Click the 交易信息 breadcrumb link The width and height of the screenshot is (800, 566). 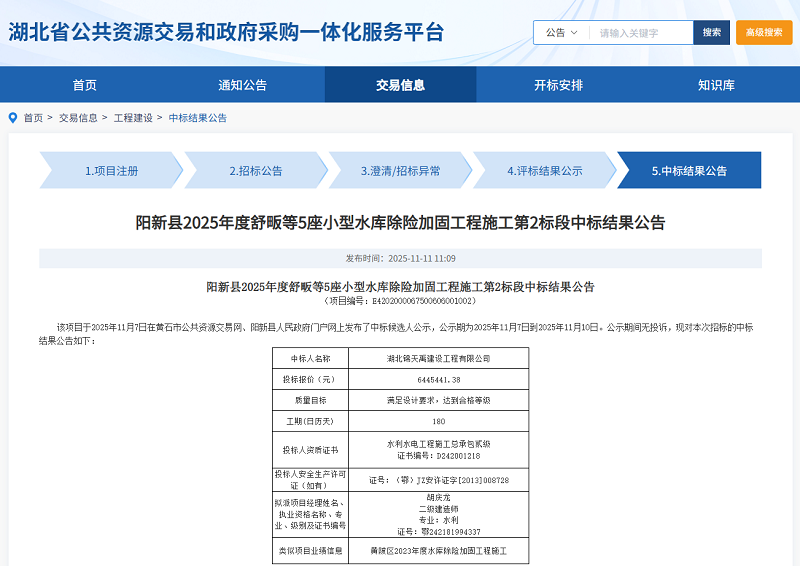click(x=78, y=118)
